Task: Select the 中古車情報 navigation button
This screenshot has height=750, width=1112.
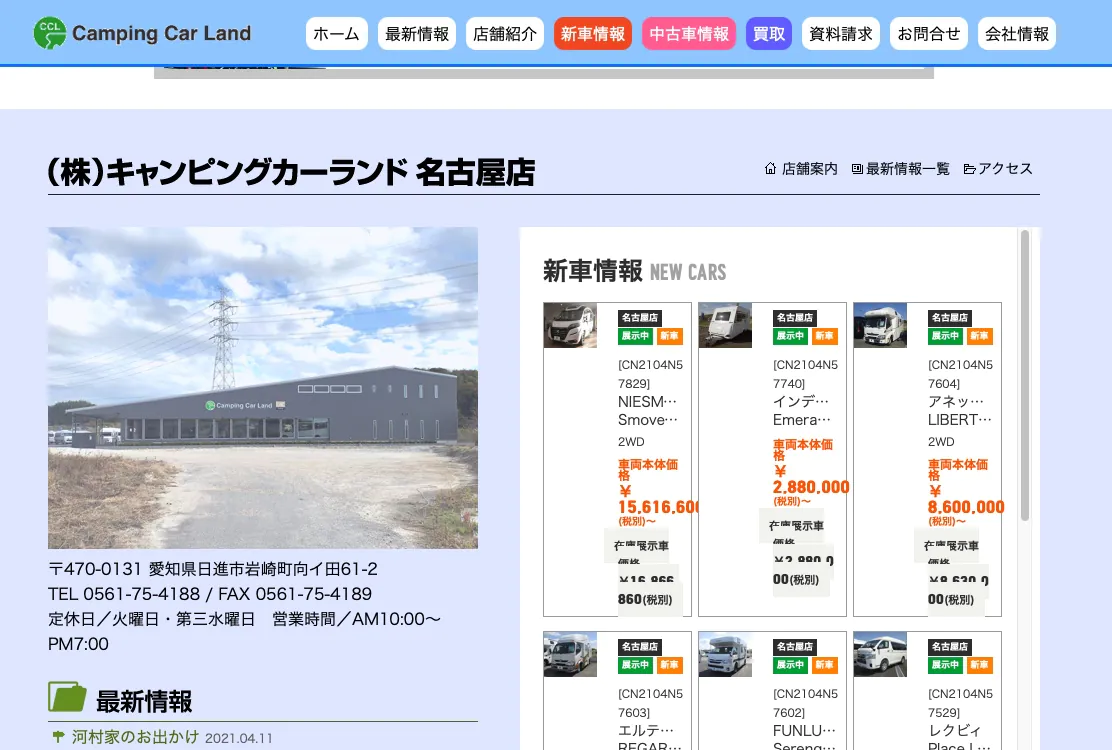Action: 689,33
